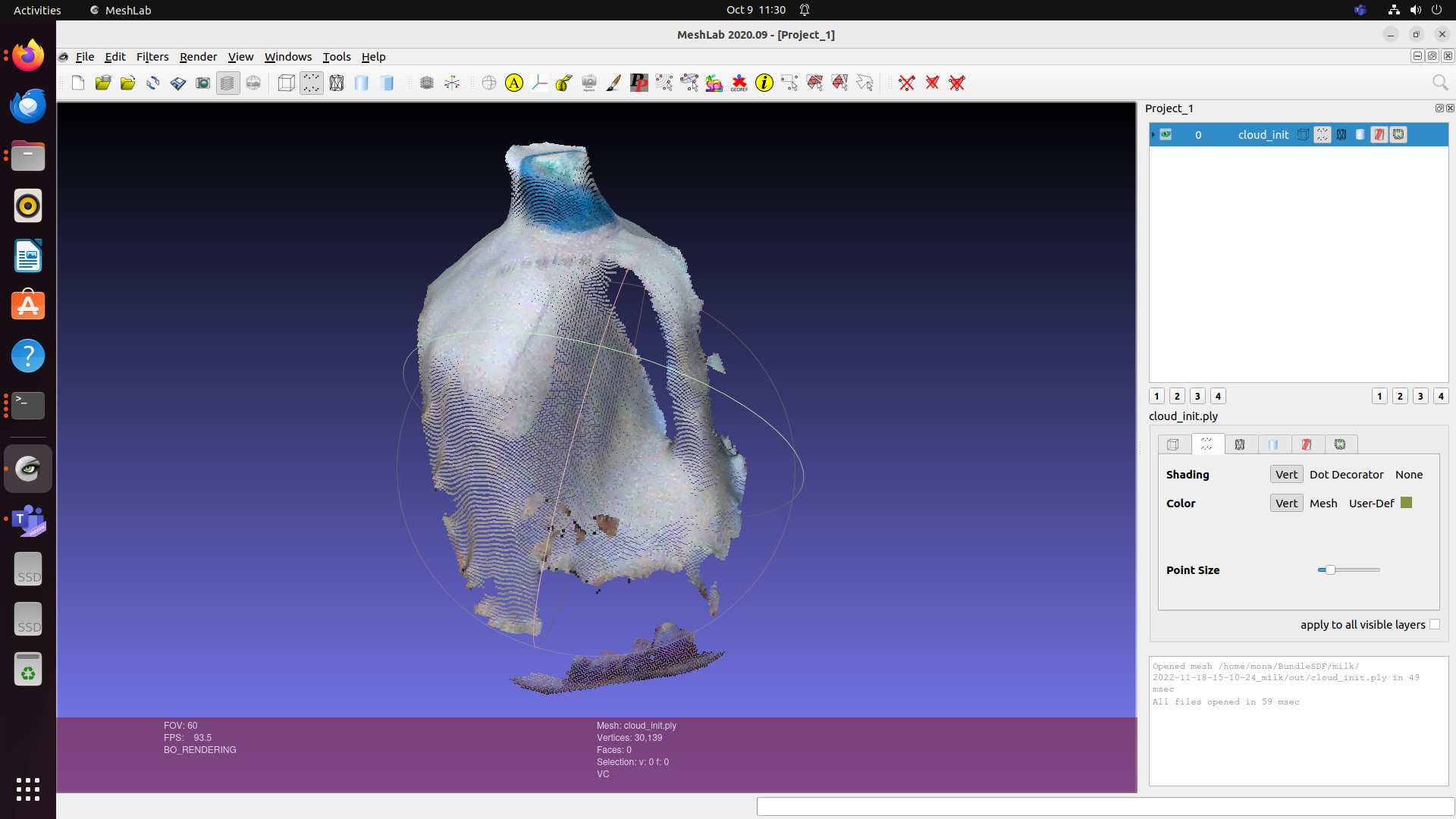Enable apply to all visible layers
Viewport: 1456px width, 819px height.
(1436, 624)
